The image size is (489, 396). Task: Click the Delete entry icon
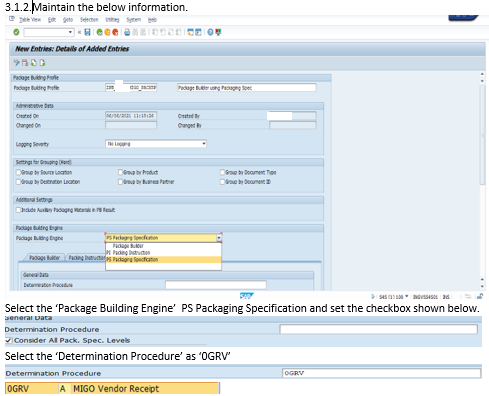(x=25, y=63)
